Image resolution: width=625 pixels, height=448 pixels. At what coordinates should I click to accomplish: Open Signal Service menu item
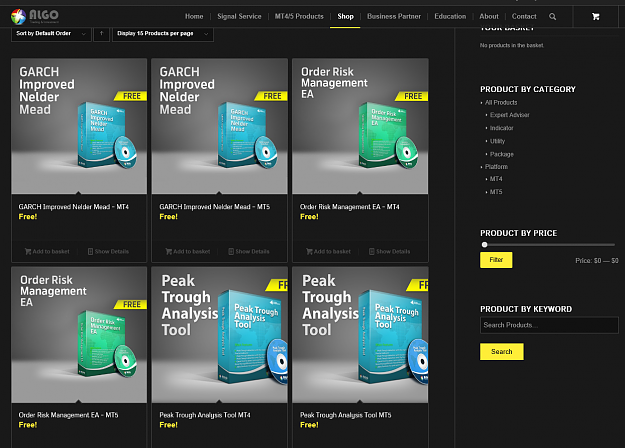point(239,16)
